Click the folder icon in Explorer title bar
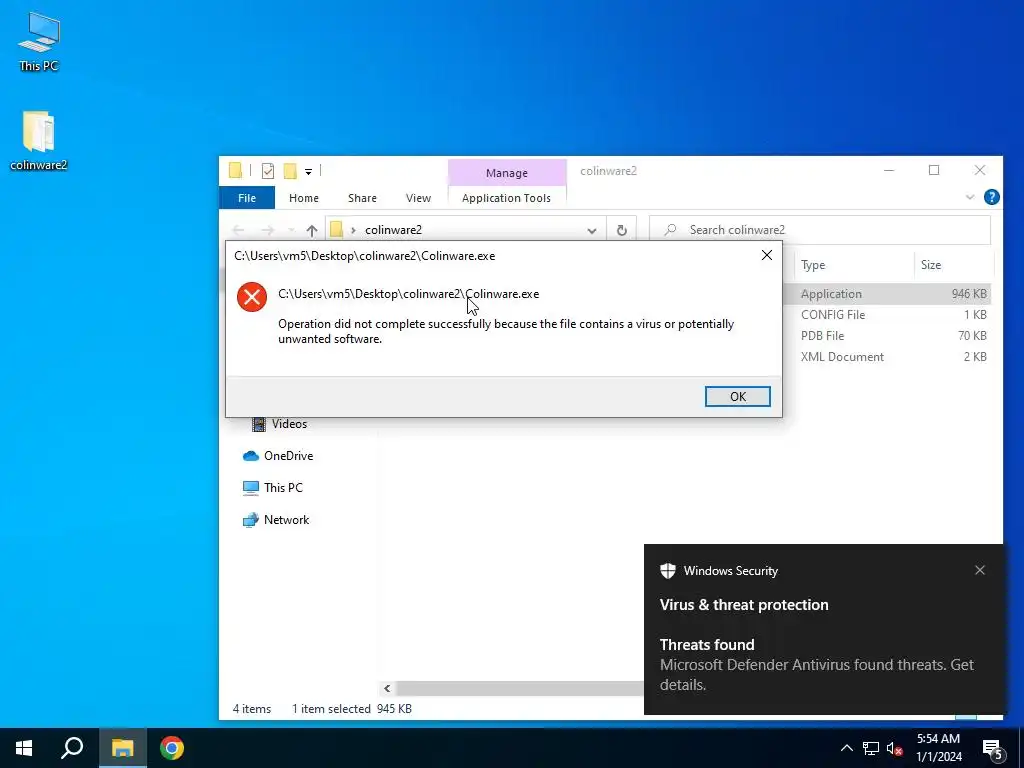 click(236, 171)
